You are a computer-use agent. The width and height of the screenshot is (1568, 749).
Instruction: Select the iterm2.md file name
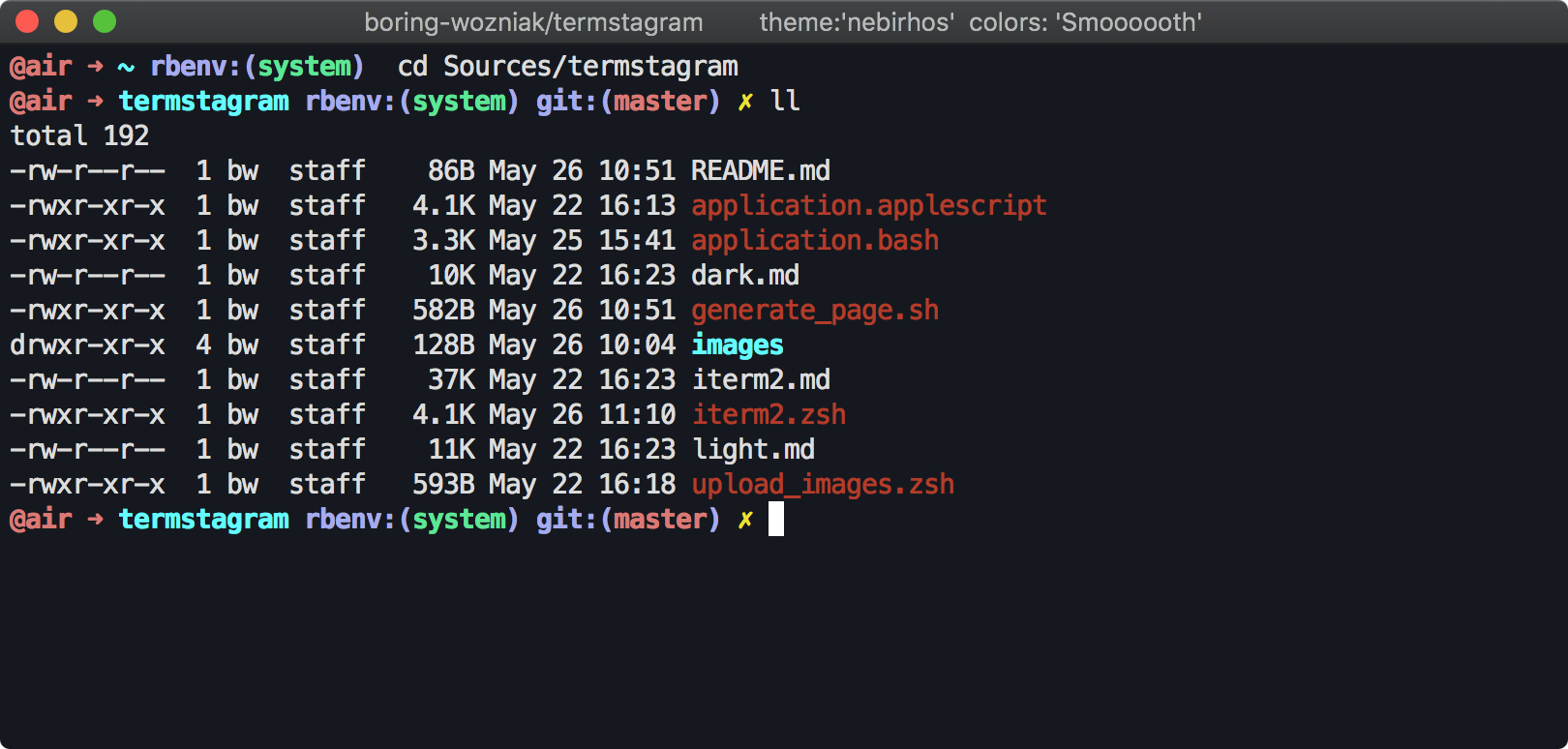761,380
